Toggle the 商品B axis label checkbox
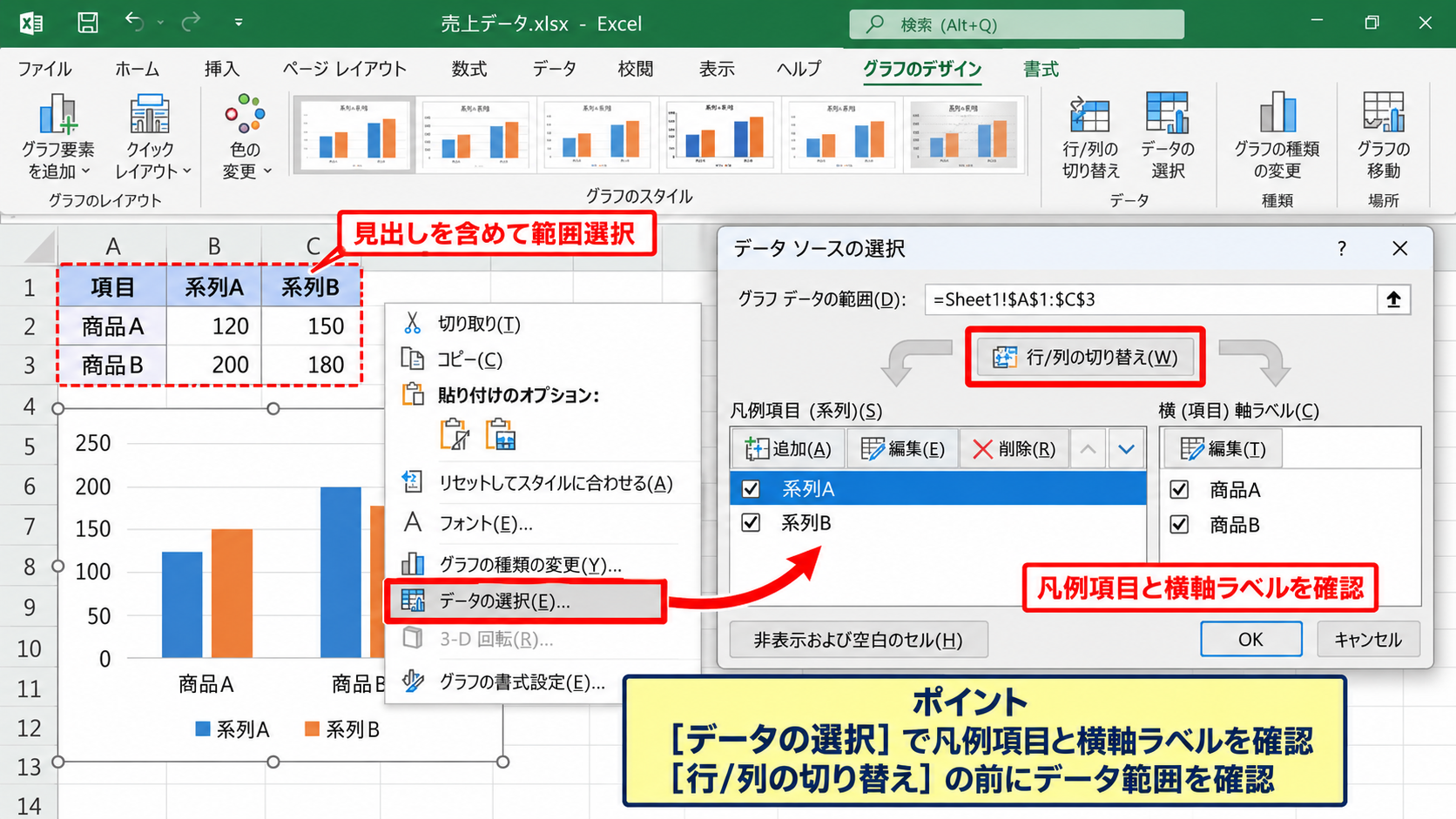 1179,524
